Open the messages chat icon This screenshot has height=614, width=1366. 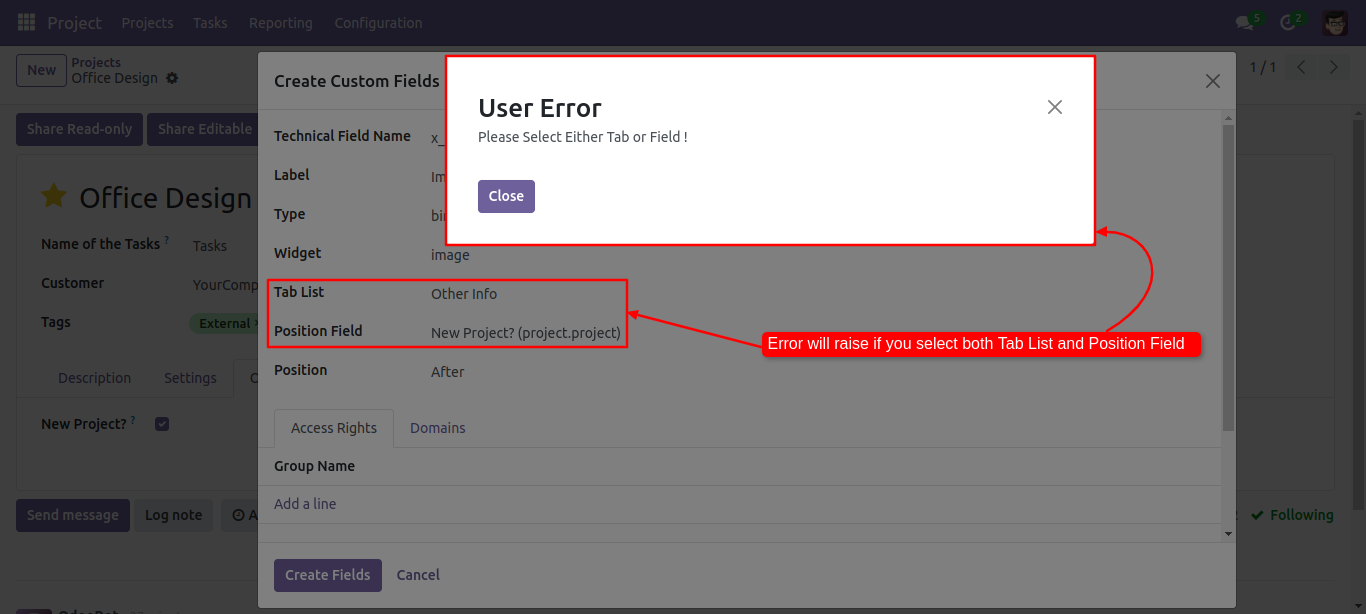(x=1244, y=23)
